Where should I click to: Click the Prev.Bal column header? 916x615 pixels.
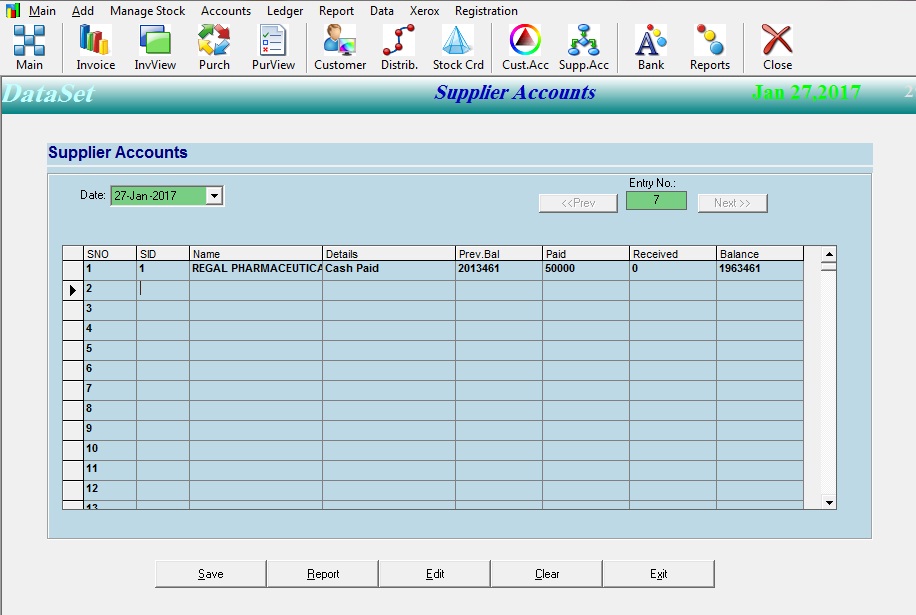499,254
